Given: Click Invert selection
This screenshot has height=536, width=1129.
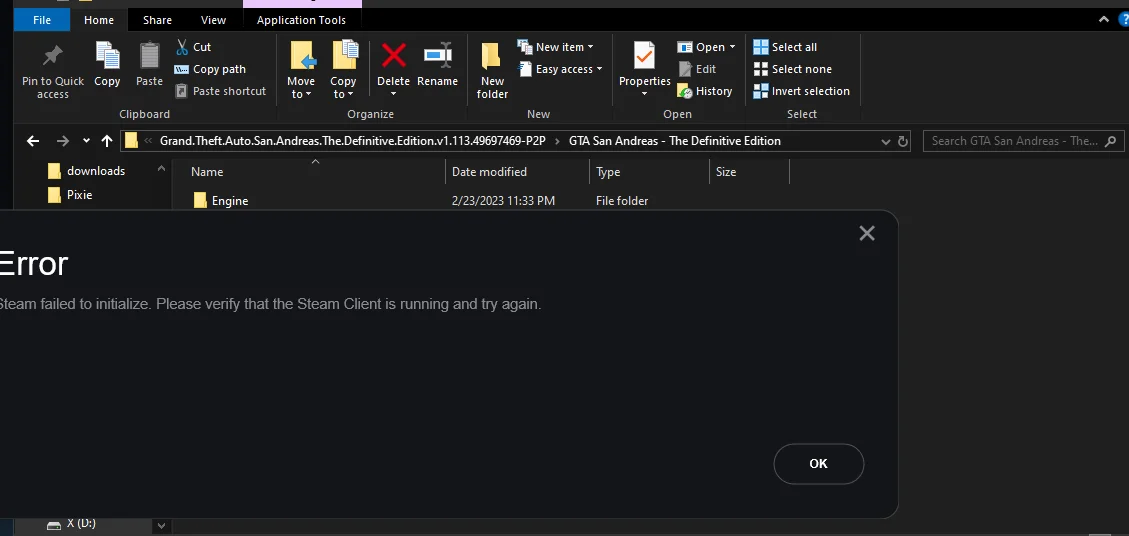Looking at the screenshot, I should click(801, 91).
